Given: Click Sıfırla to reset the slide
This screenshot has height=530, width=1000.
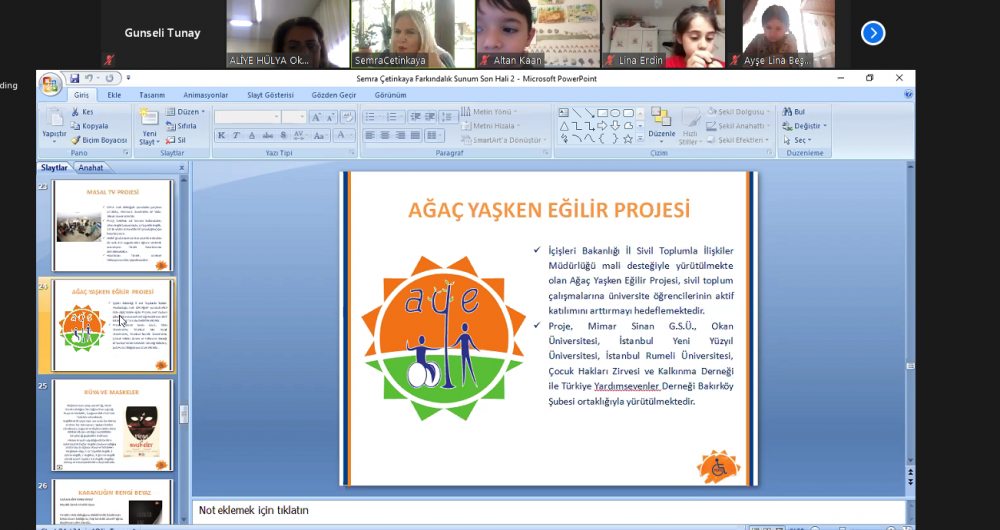Looking at the screenshot, I should [x=181, y=126].
